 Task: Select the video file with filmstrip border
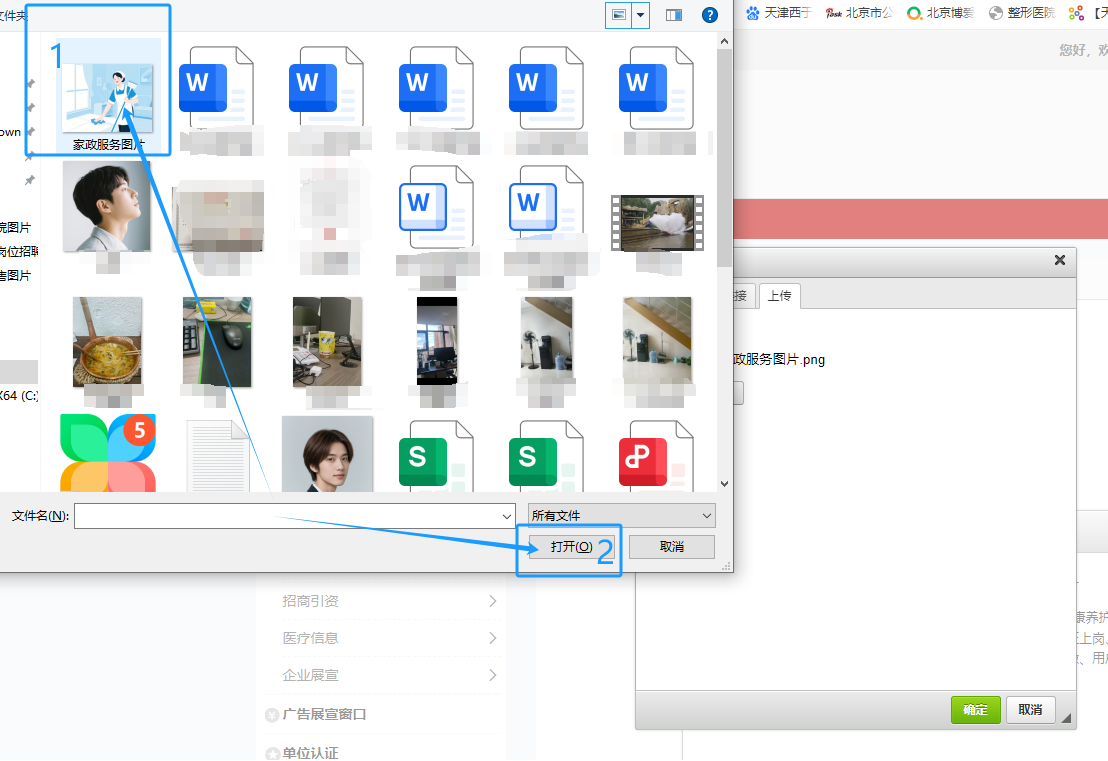[x=656, y=223]
